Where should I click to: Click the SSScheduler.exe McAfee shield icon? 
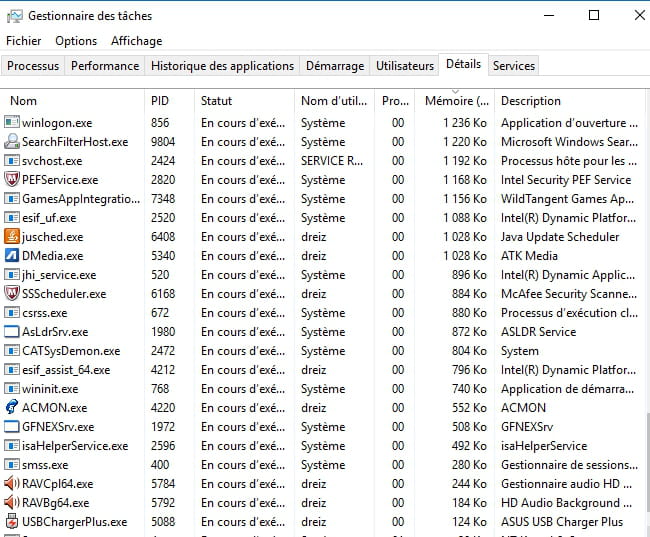[x=12, y=293]
